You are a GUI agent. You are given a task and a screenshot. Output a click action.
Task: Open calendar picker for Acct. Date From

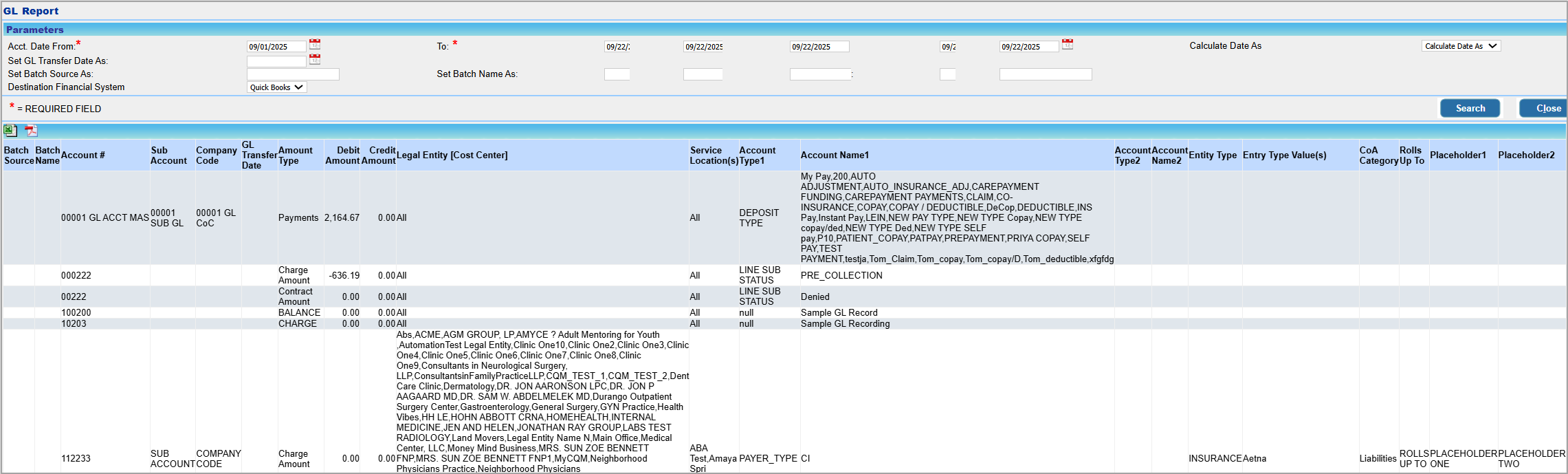tap(315, 45)
